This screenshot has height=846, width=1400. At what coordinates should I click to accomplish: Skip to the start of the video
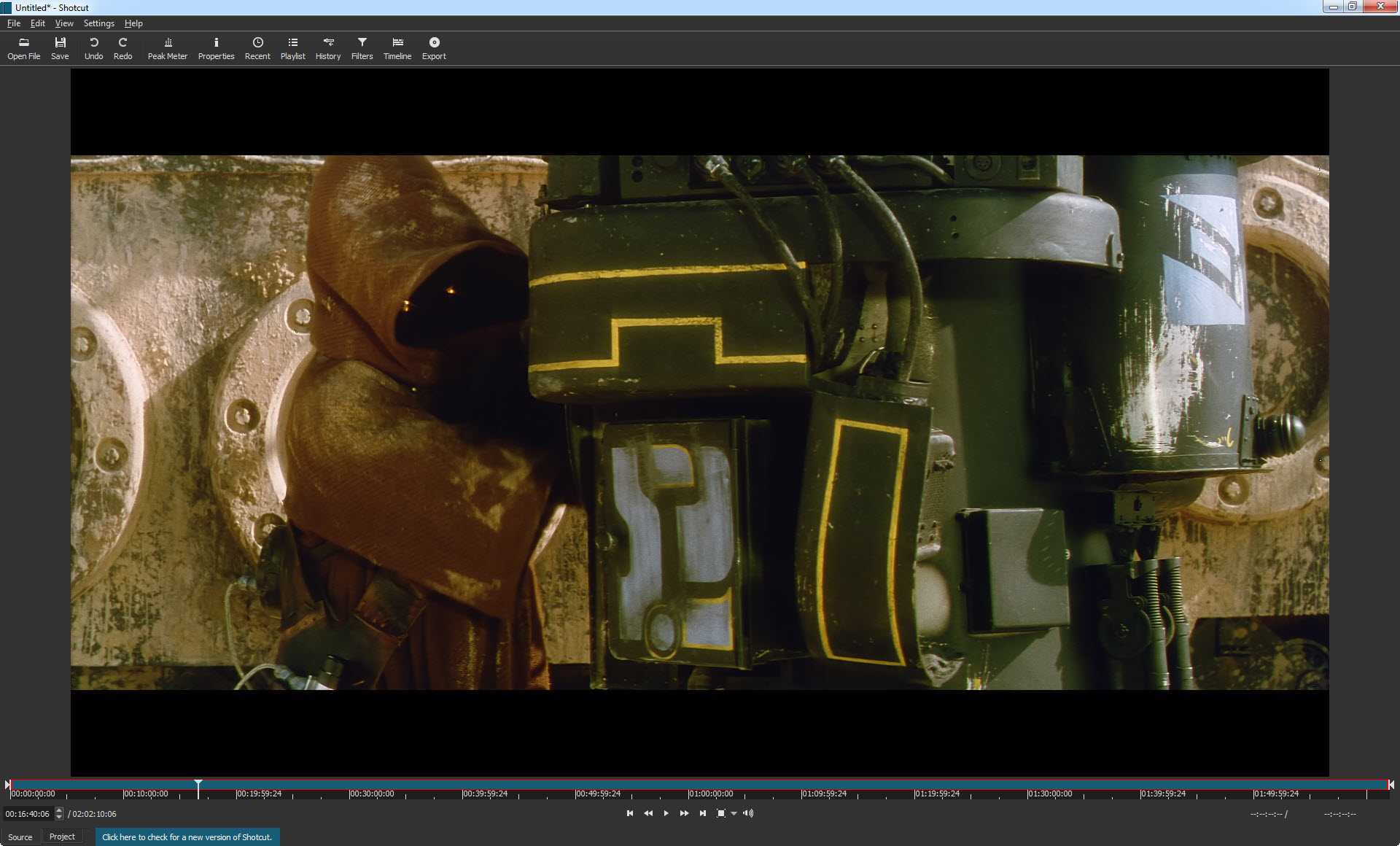[x=630, y=813]
